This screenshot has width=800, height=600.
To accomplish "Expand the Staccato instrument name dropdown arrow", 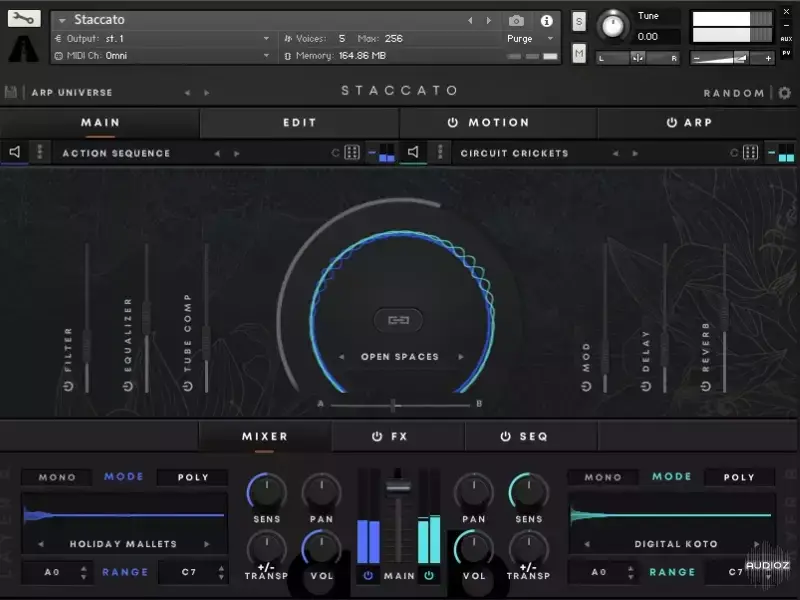I will pyautogui.click(x=62, y=20).
